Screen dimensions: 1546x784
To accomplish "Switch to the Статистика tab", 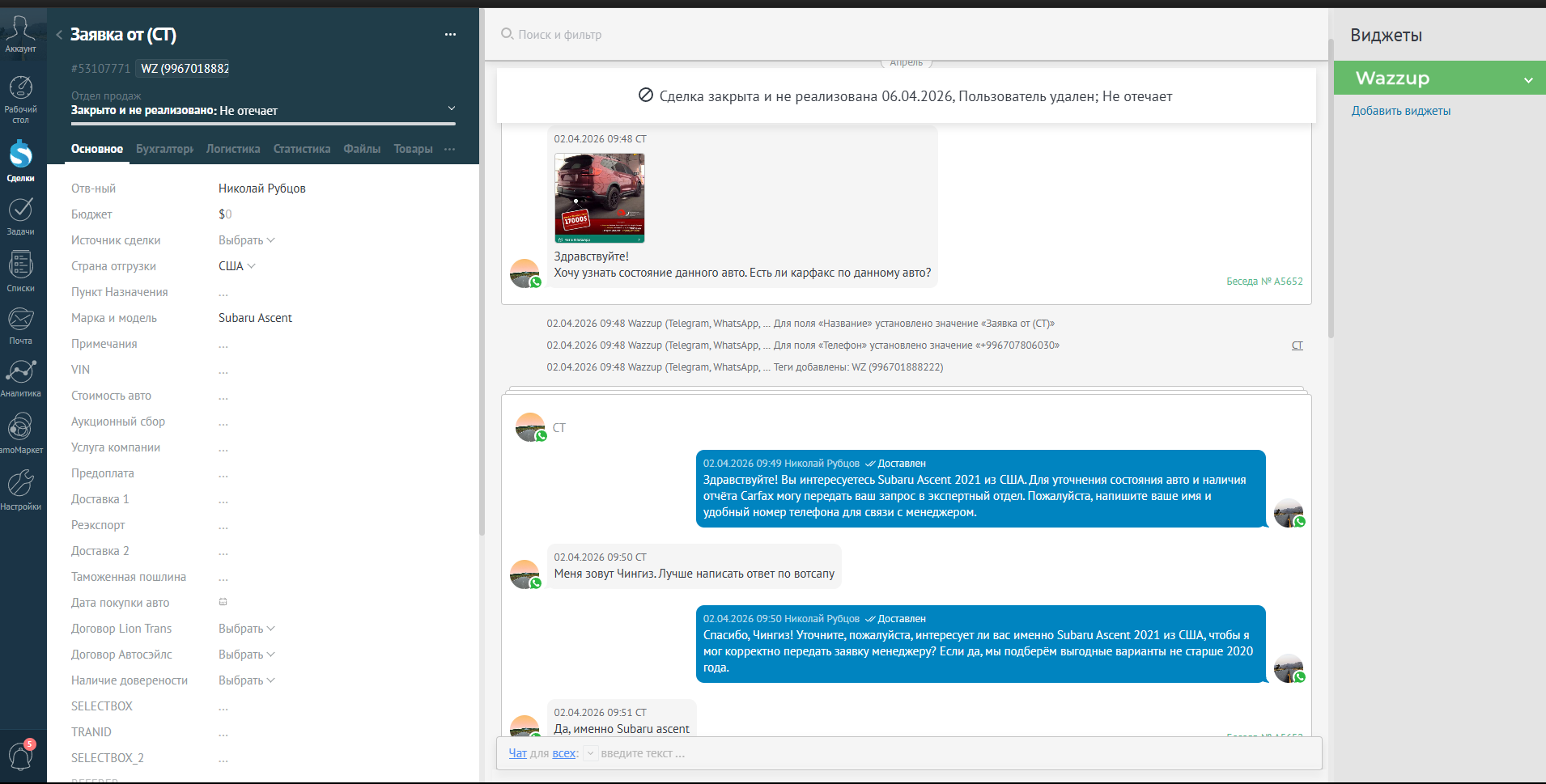I will pos(302,149).
